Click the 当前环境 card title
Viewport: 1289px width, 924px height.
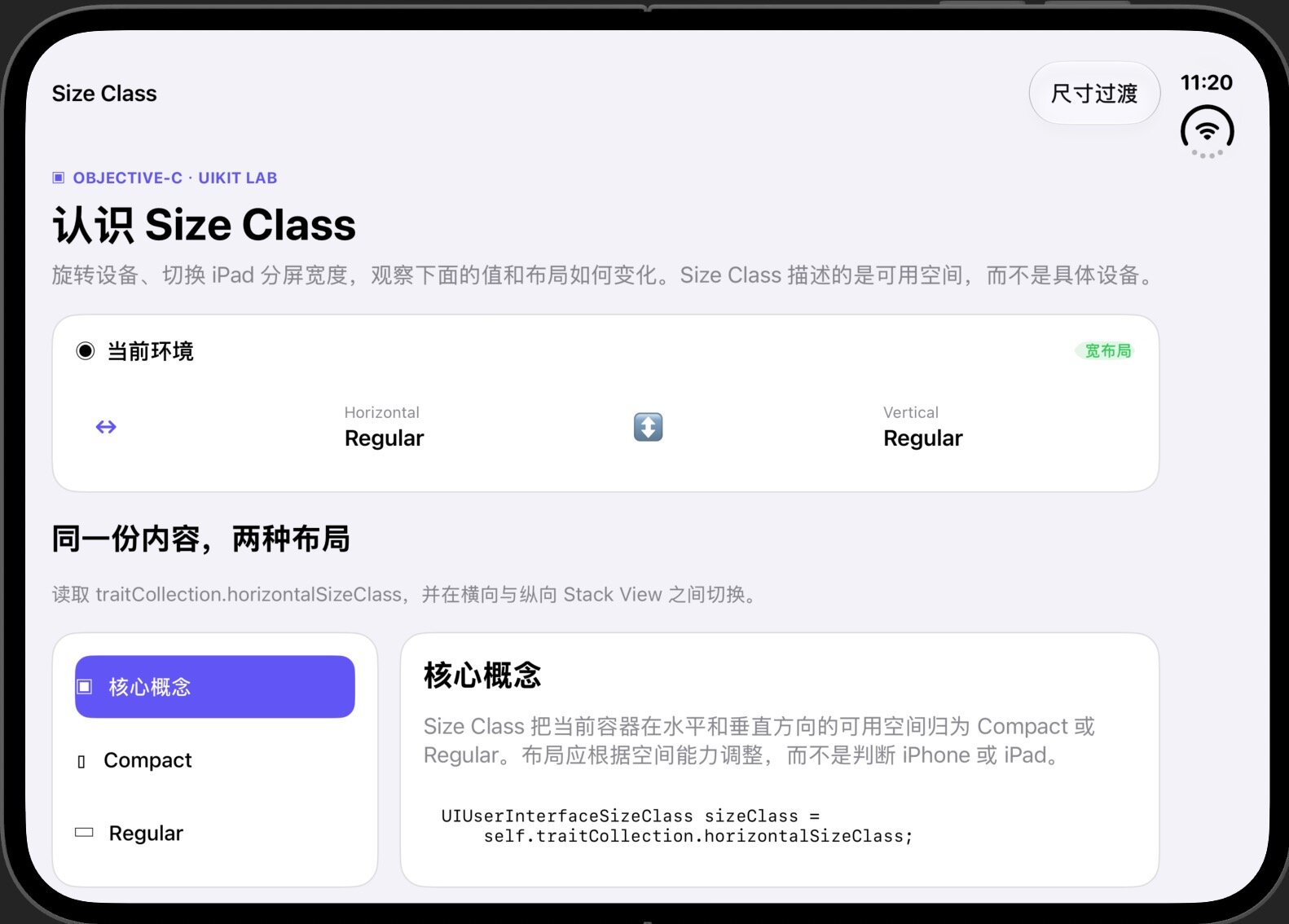point(151,351)
